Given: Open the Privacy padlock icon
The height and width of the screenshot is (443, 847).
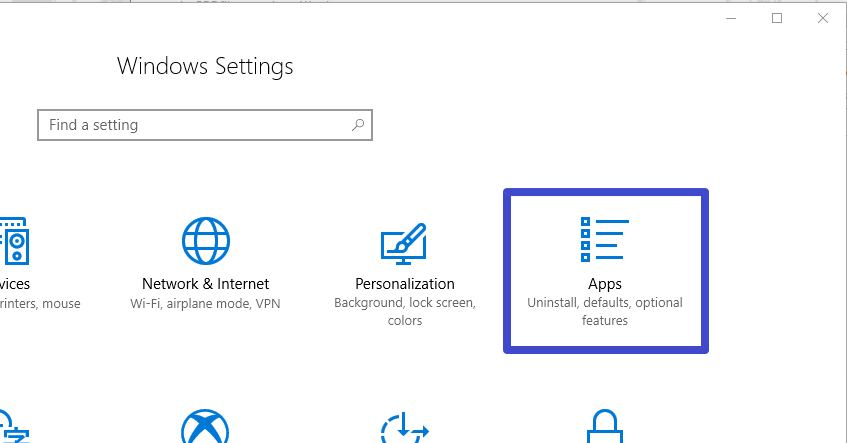Looking at the screenshot, I should pyautogui.click(x=605, y=428).
